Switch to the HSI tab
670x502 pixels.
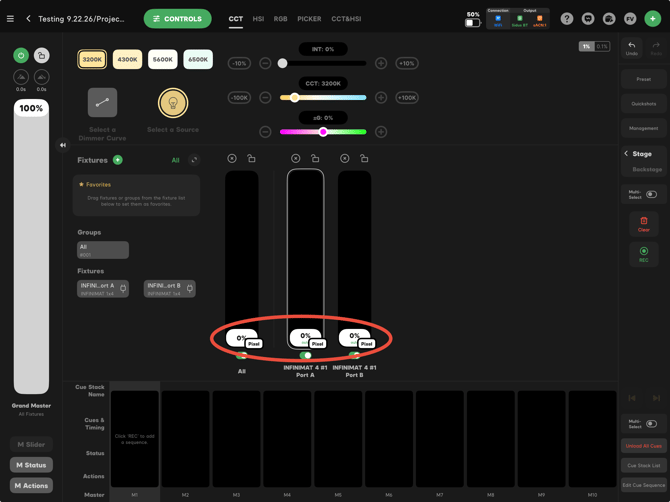click(x=258, y=19)
